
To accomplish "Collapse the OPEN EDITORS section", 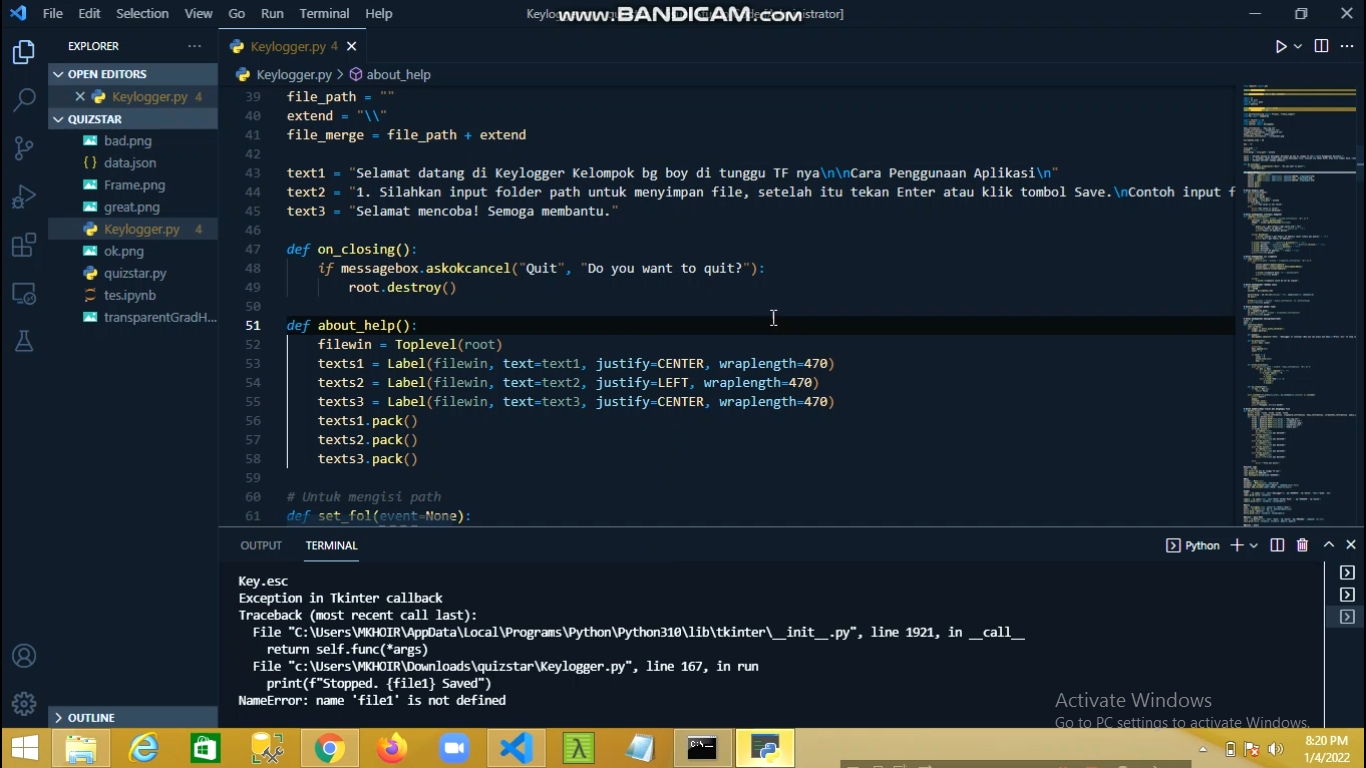I will pos(133,74).
